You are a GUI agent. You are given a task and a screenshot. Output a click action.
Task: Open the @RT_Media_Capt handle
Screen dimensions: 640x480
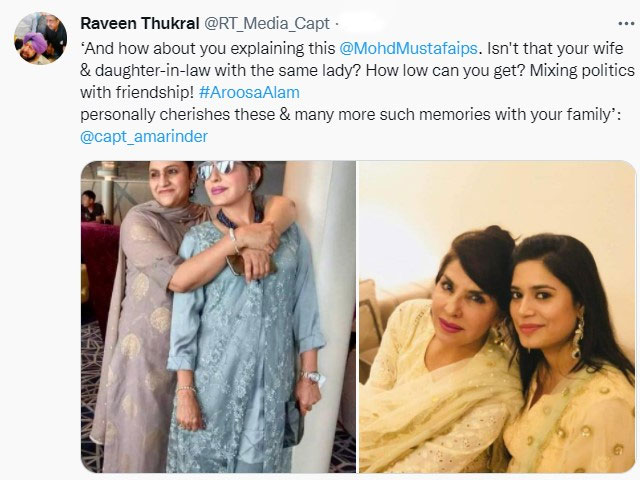pyautogui.click(x=266, y=24)
